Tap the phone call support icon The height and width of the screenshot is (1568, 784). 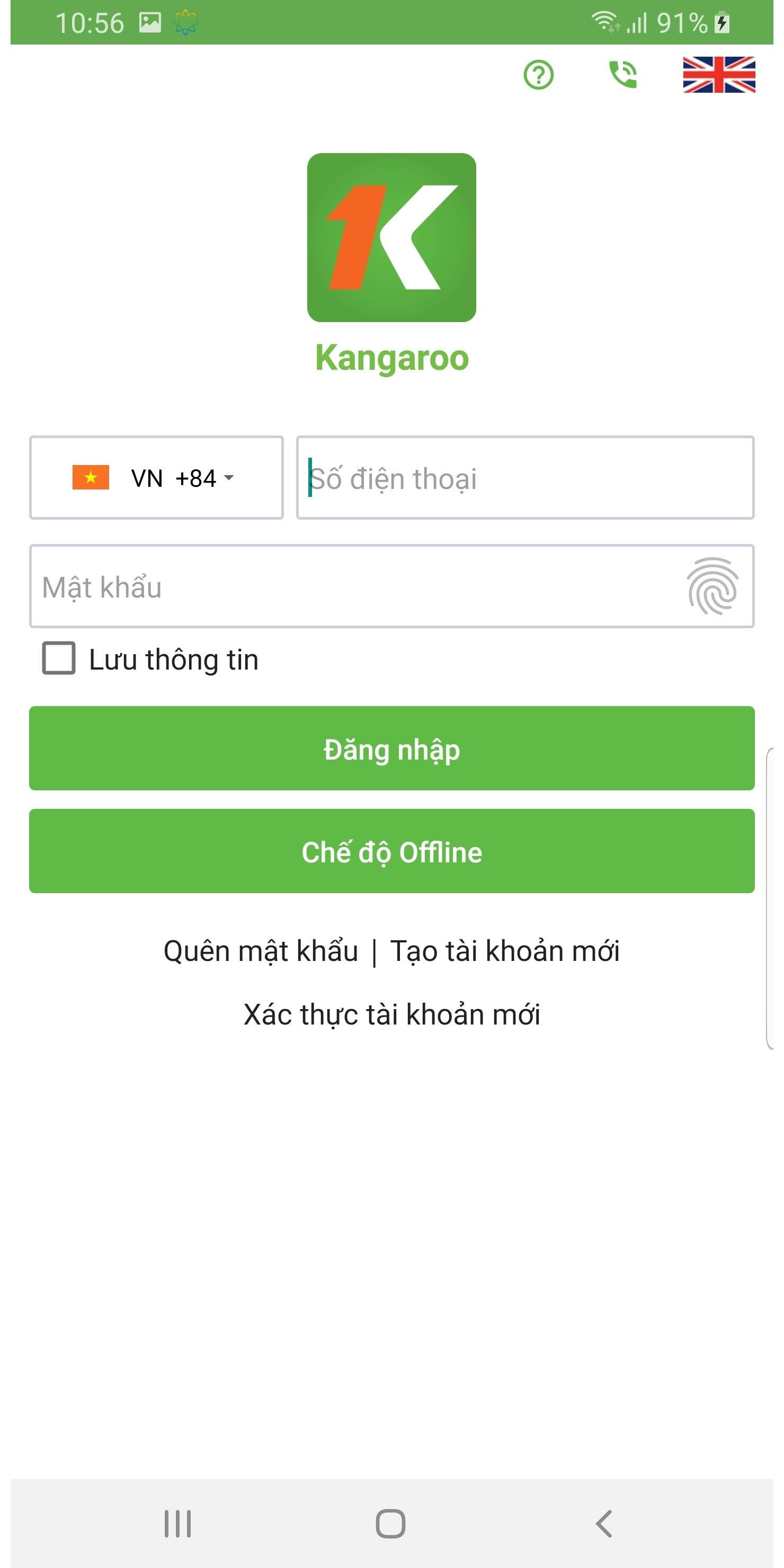coord(622,75)
